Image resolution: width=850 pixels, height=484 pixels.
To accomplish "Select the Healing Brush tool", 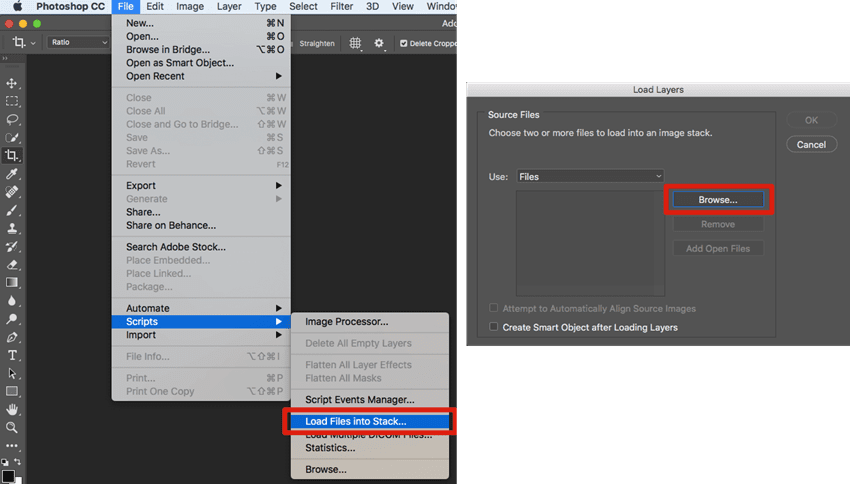I will [11, 192].
